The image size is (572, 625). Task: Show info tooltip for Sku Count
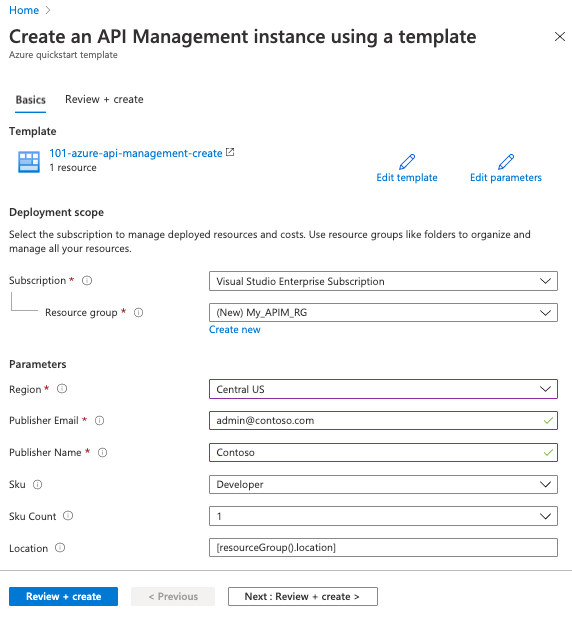click(x=68, y=516)
